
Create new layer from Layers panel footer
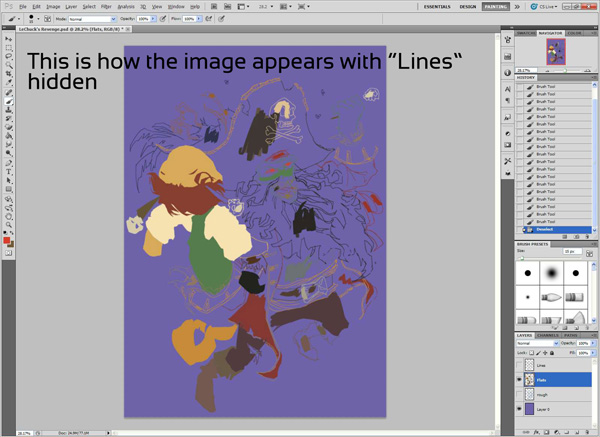click(577, 432)
